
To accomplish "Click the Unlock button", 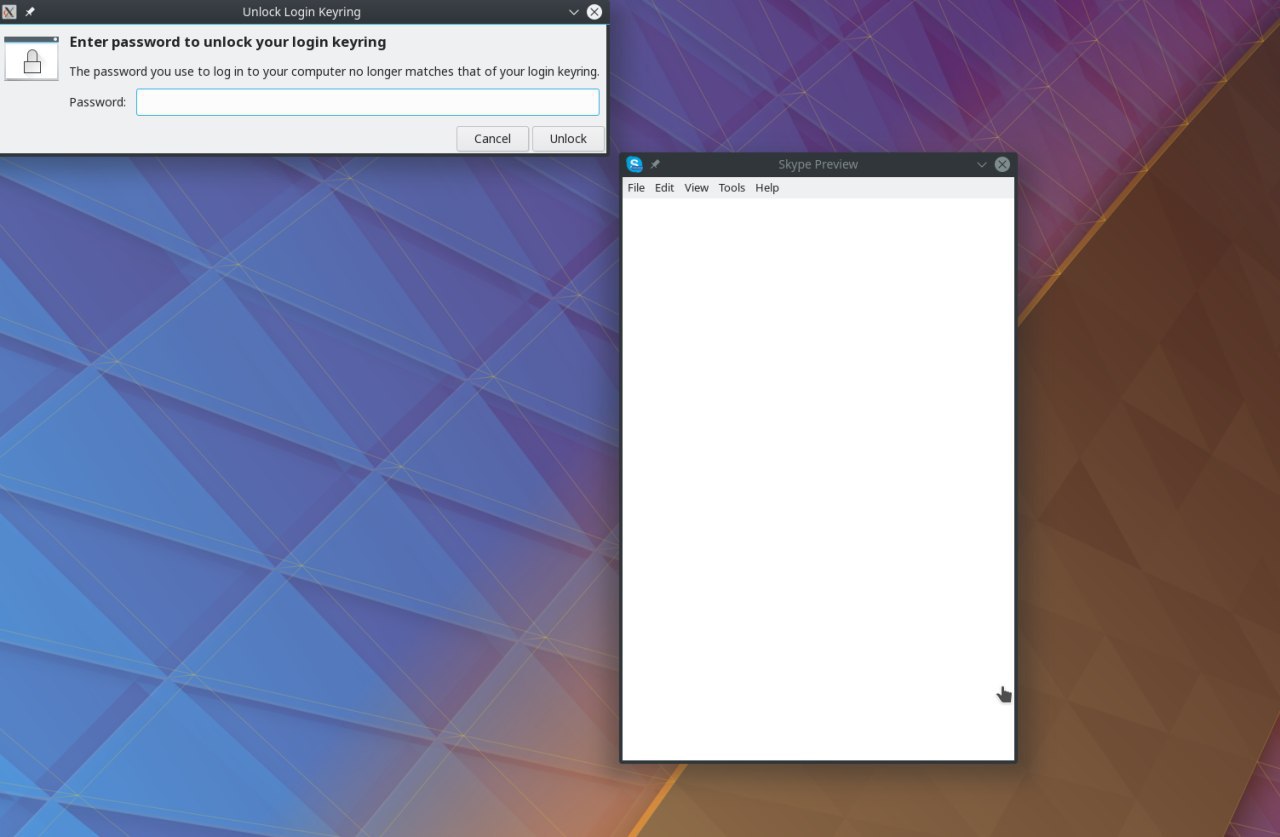I will tap(568, 139).
